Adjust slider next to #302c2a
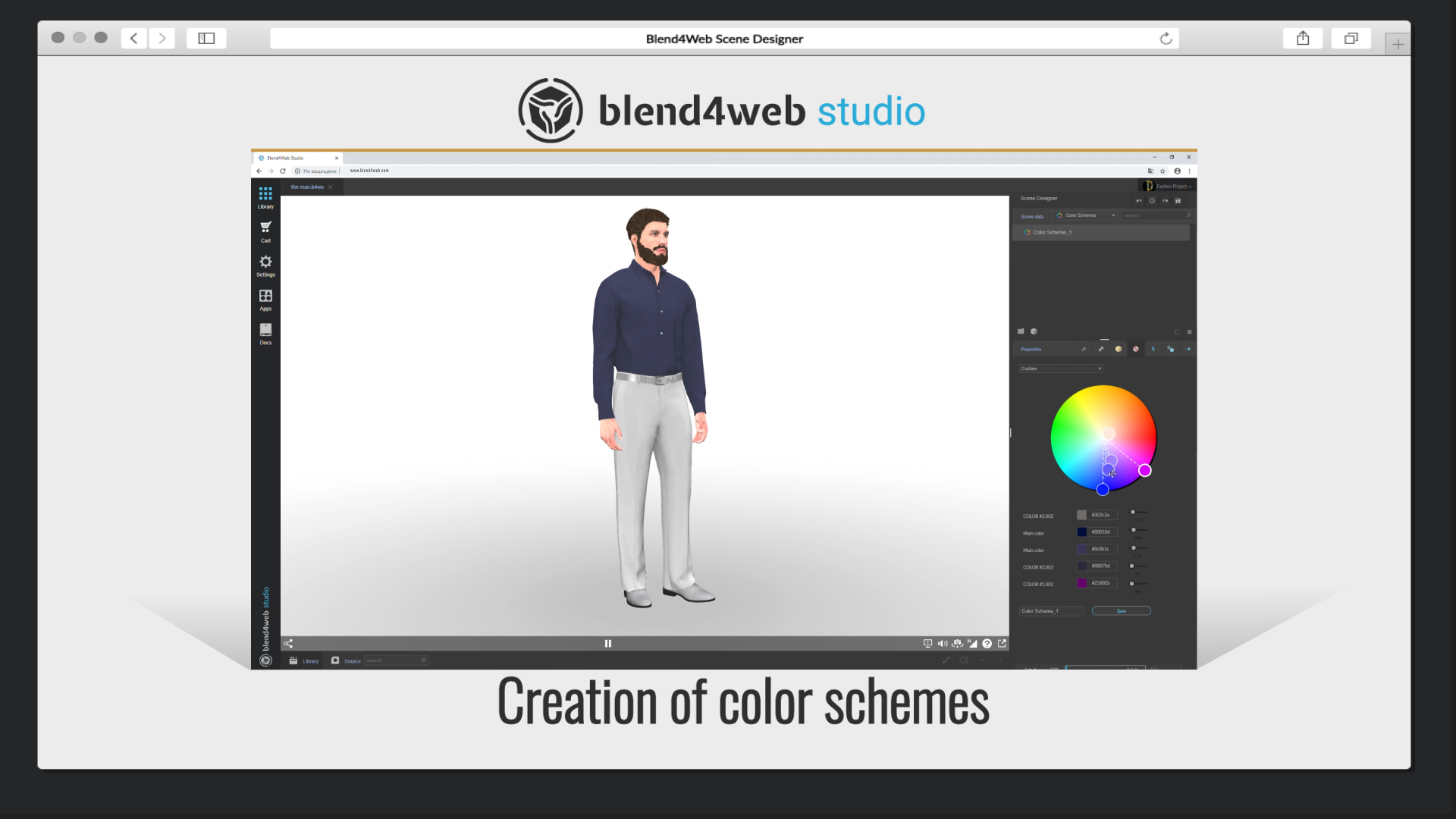Screen dimensions: 1456x819 point(1138,513)
